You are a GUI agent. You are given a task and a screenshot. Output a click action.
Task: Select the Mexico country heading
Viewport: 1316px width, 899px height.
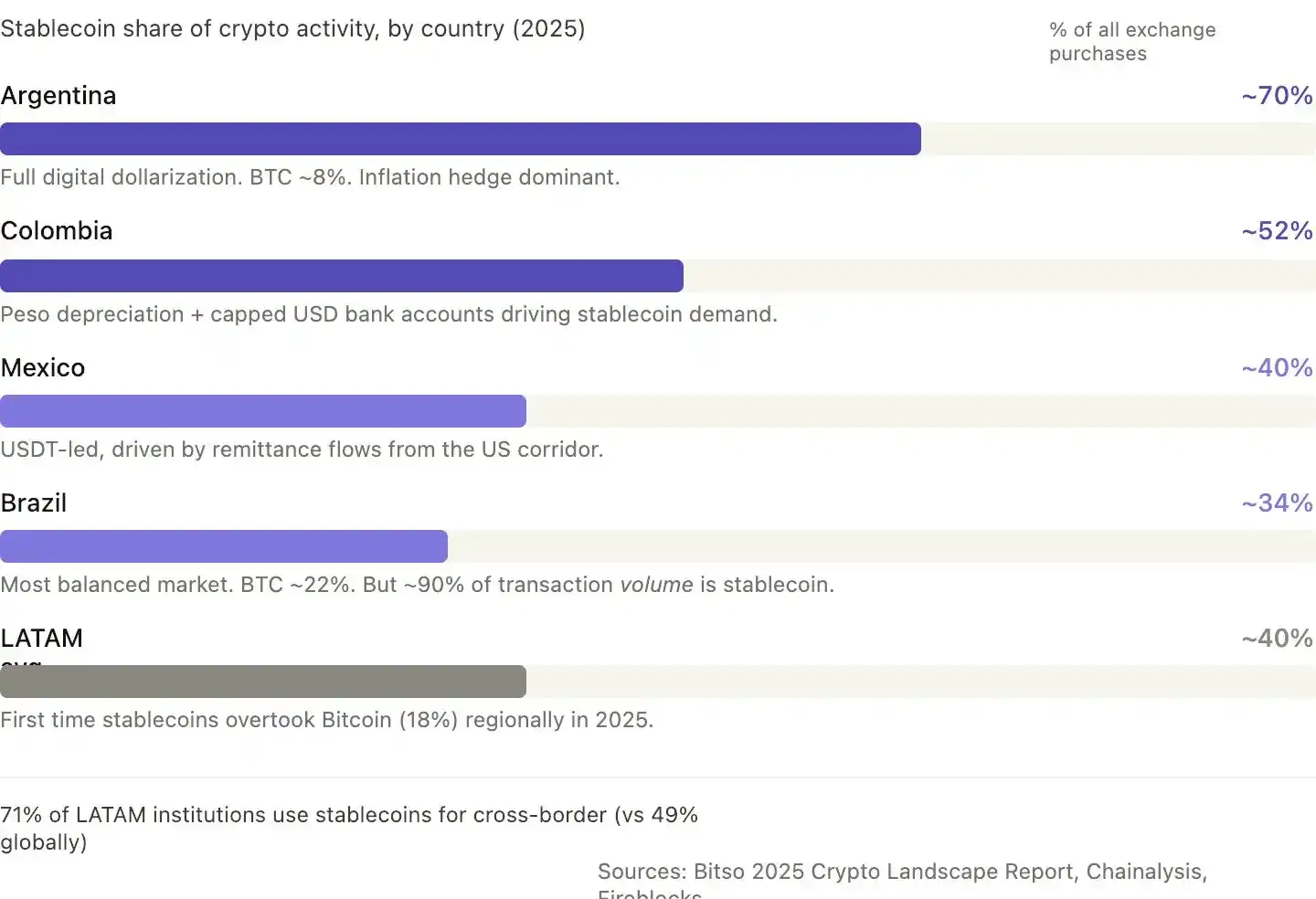pos(43,368)
